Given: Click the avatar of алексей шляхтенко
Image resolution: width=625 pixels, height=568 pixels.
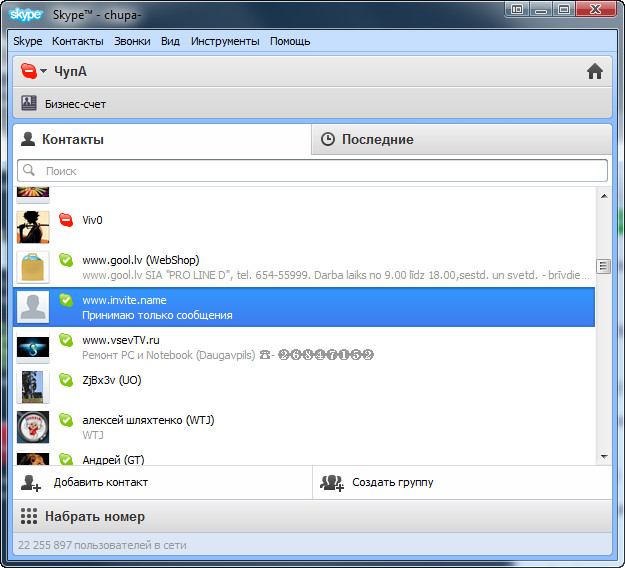Looking at the screenshot, I should click(x=33, y=427).
